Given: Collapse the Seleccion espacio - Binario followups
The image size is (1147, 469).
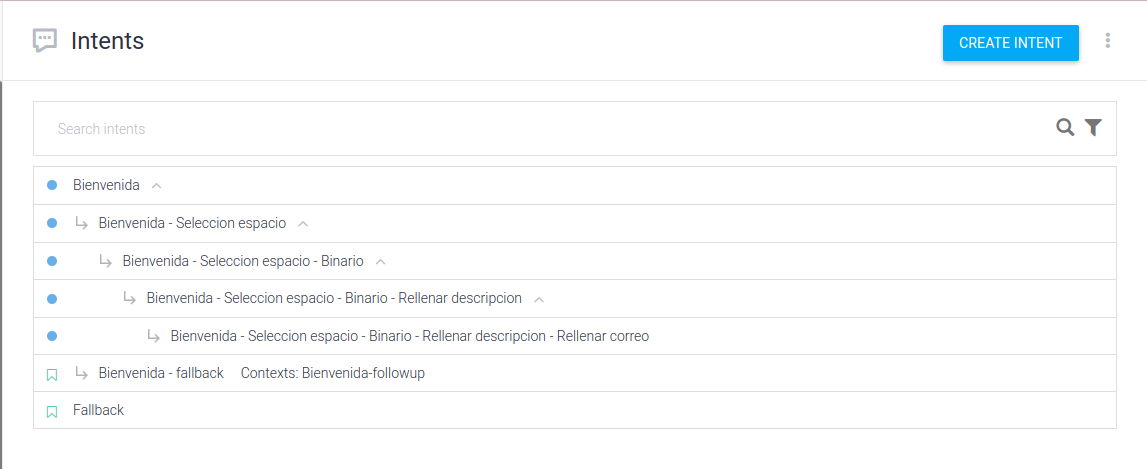Looking at the screenshot, I should coord(380,261).
